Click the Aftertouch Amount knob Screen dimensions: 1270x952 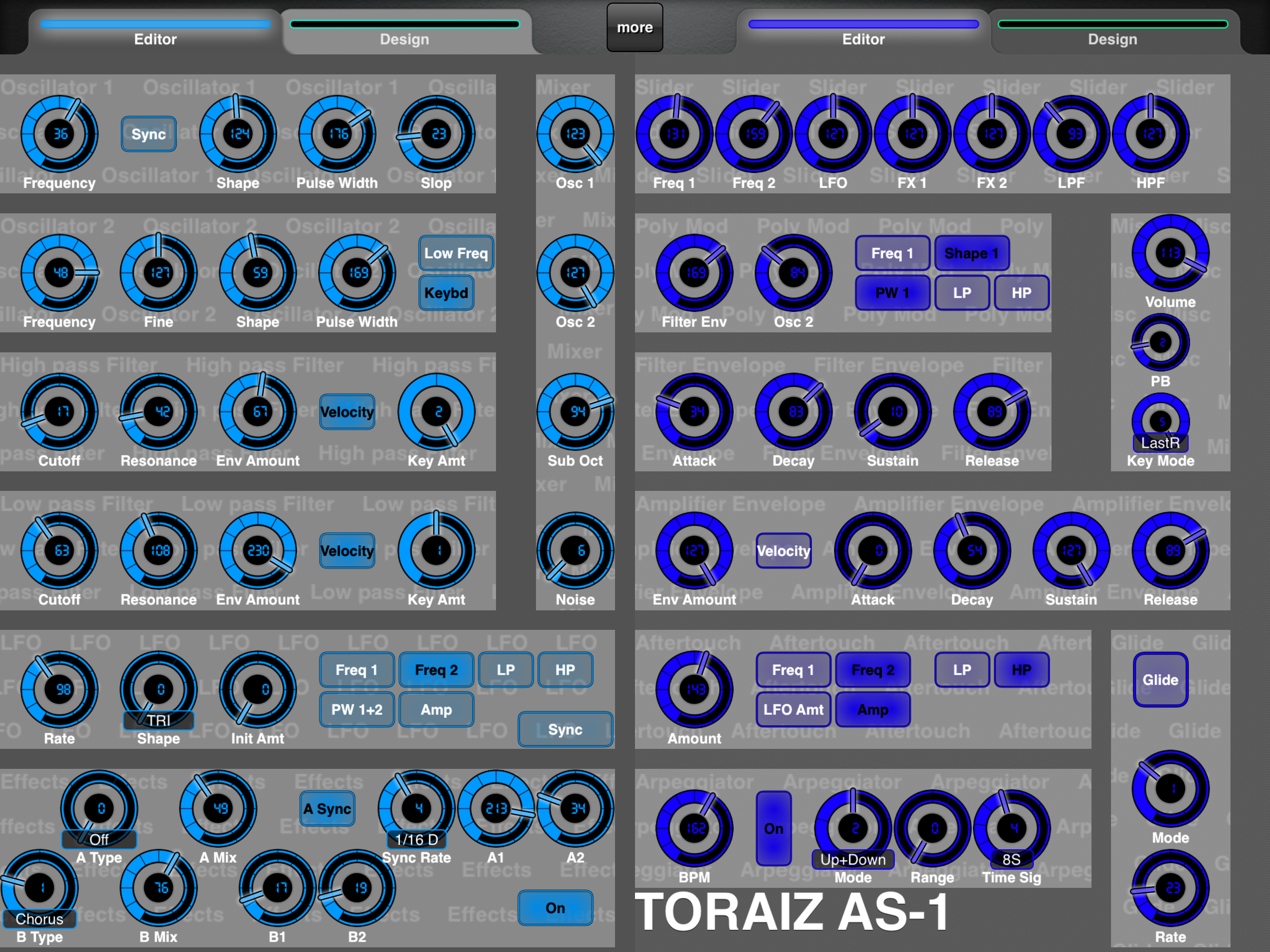coord(694,689)
